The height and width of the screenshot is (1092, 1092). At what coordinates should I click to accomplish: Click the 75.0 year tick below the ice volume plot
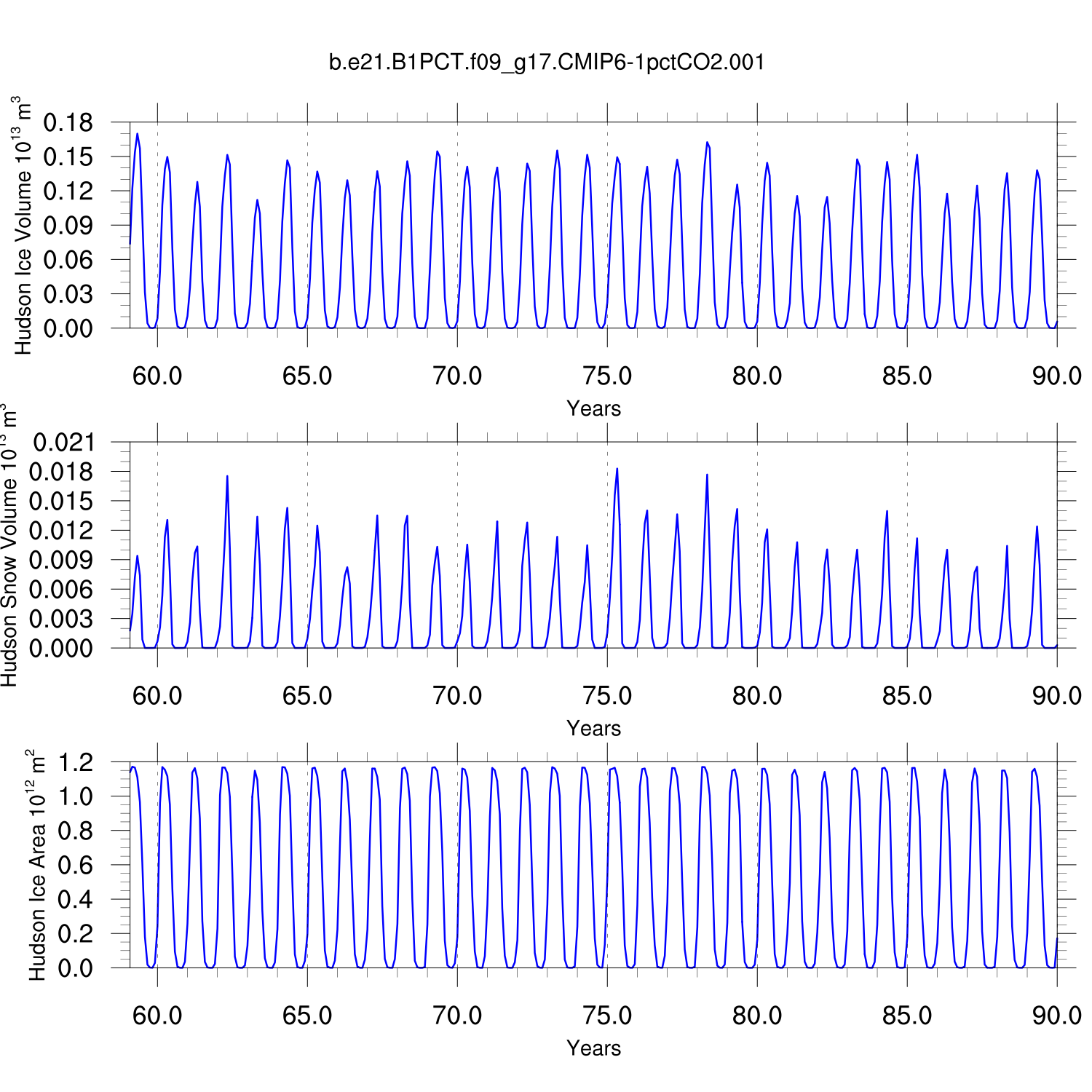(x=607, y=376)
